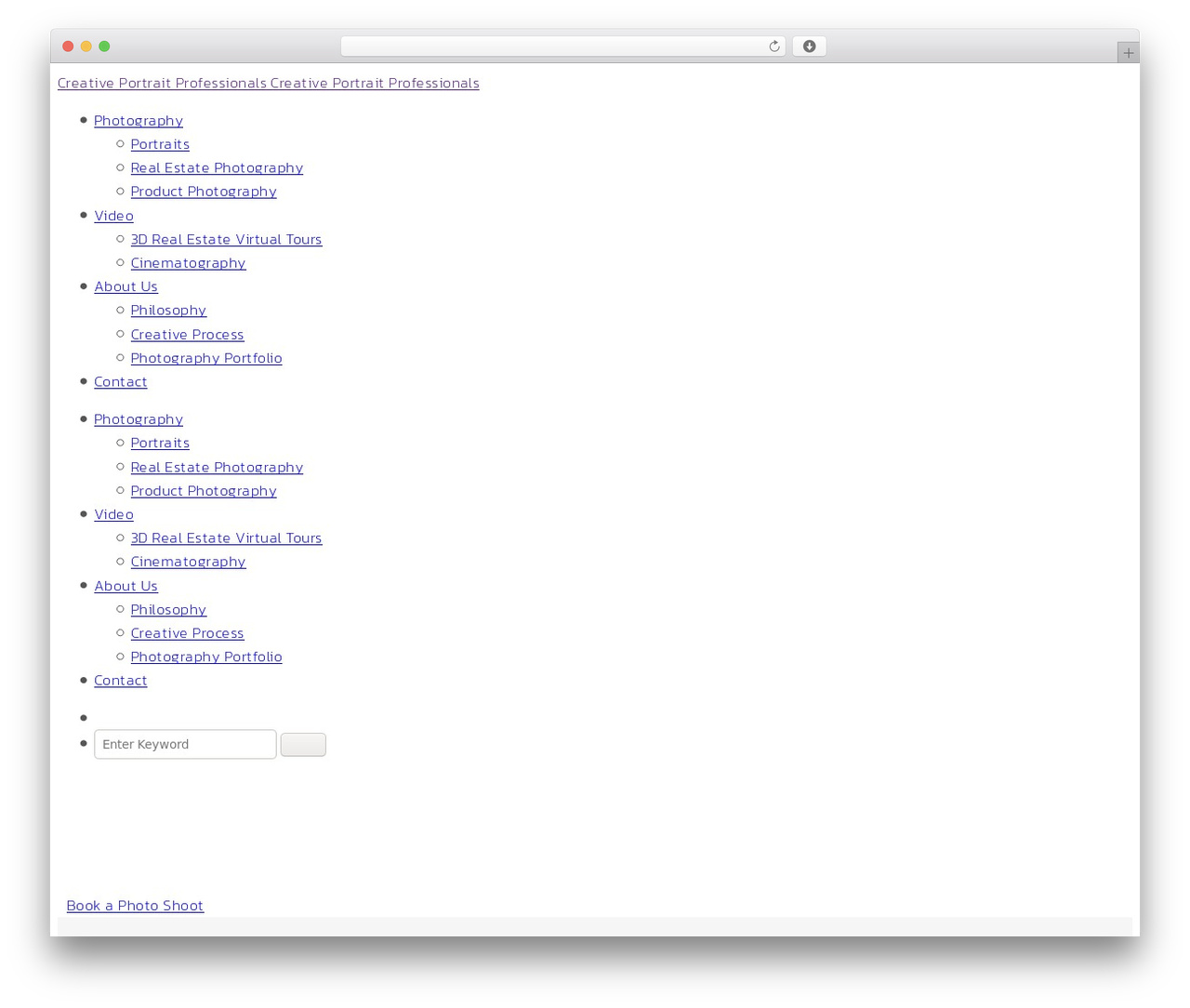Viewport: 1190px width, 1008px height.
Task: Visit 3D Real Estate Virtual Tours, lower list
Action: pos(226,538)
